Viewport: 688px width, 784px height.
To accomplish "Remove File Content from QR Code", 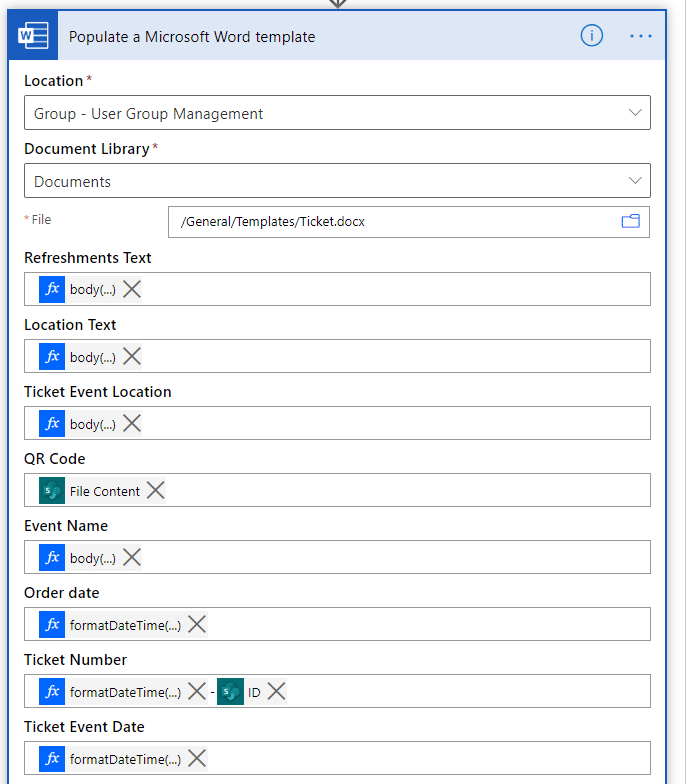I will [156, 491].
